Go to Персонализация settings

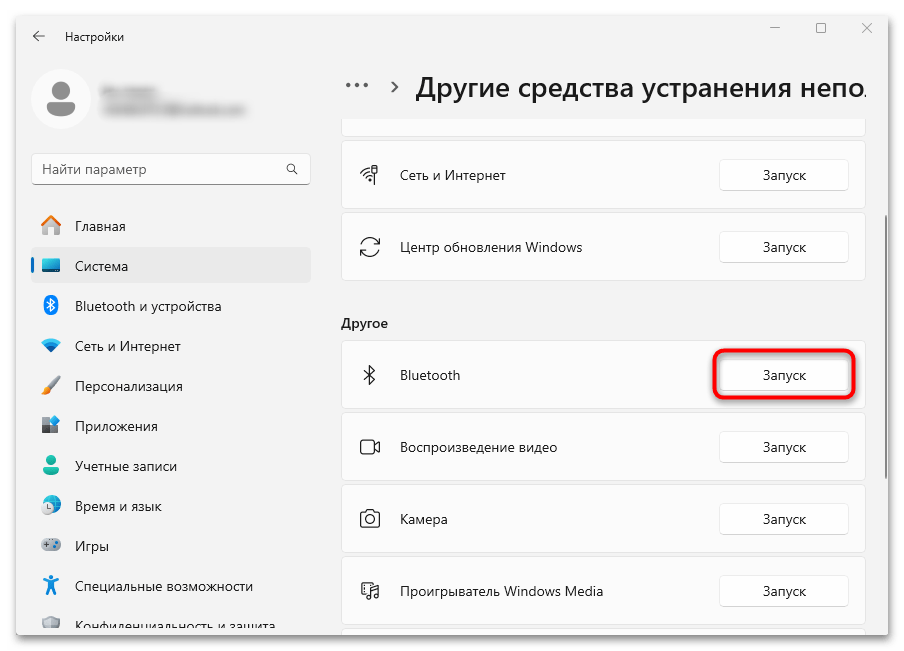click(x=171, y=386)
